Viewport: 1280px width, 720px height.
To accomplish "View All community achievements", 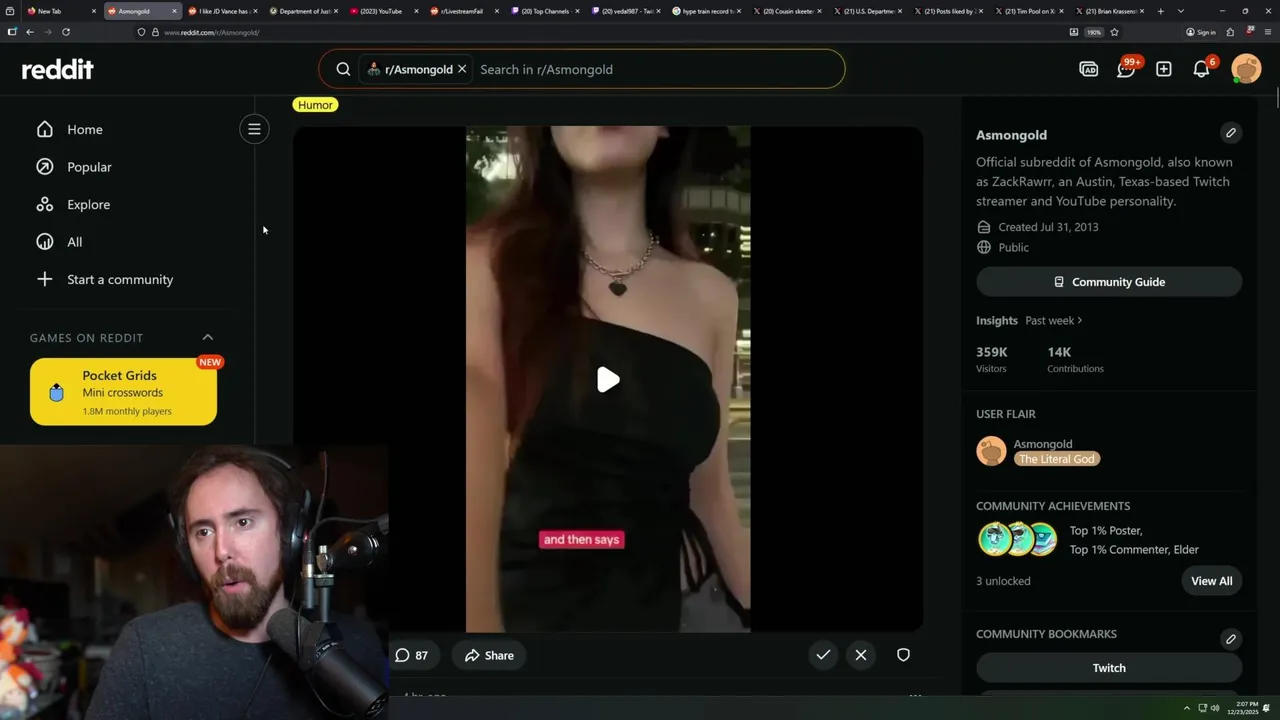I will click(x=1212, y=581).
